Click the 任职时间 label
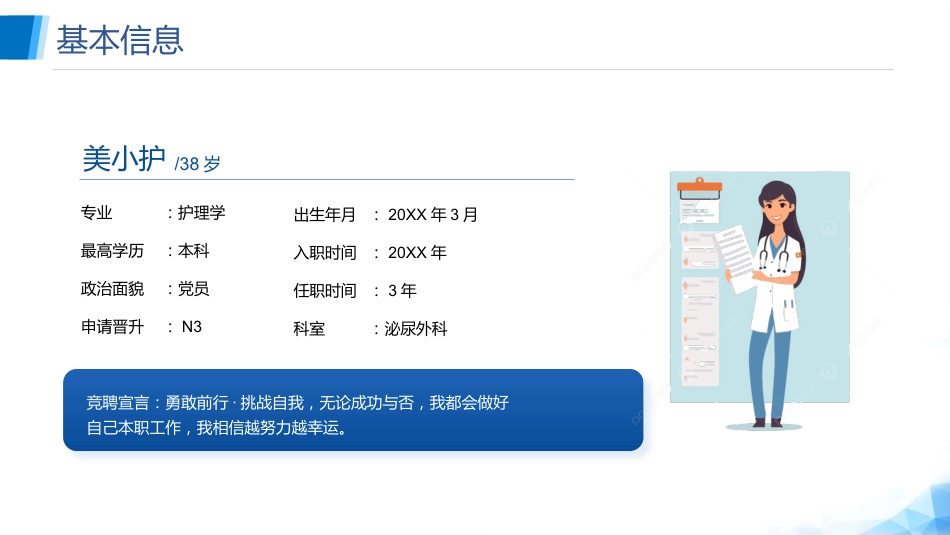 click(x=325, y=291)
